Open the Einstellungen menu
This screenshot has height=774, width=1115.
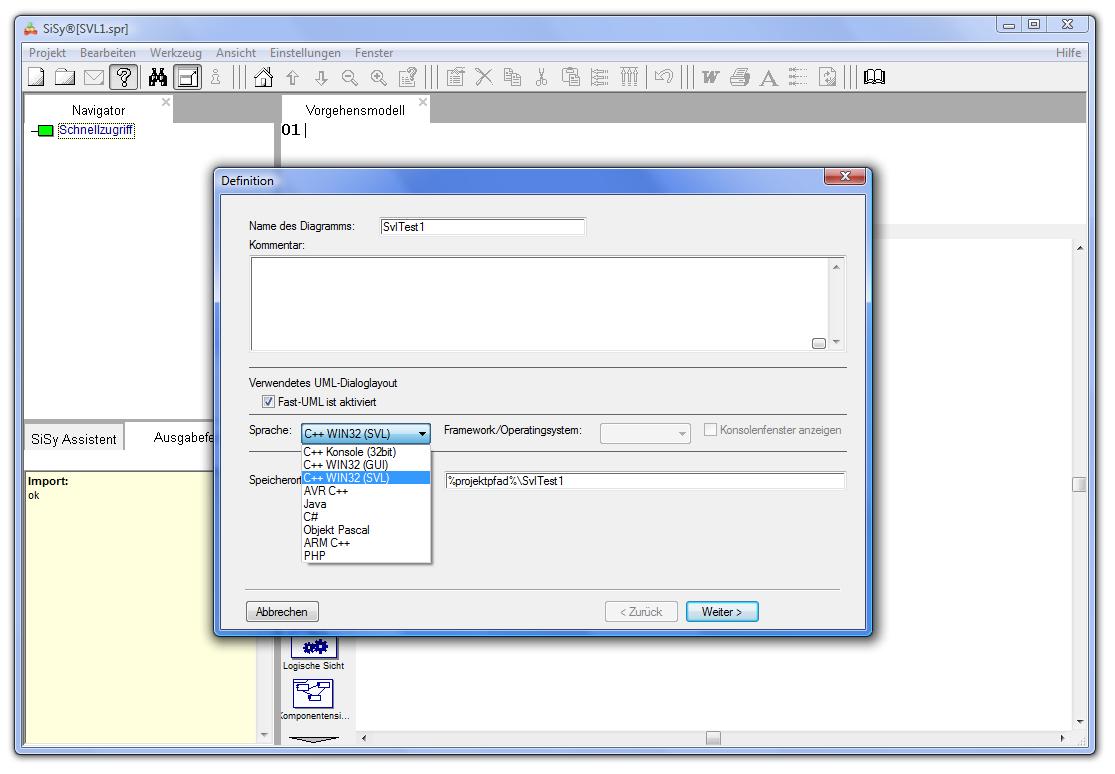click(305, 53)
